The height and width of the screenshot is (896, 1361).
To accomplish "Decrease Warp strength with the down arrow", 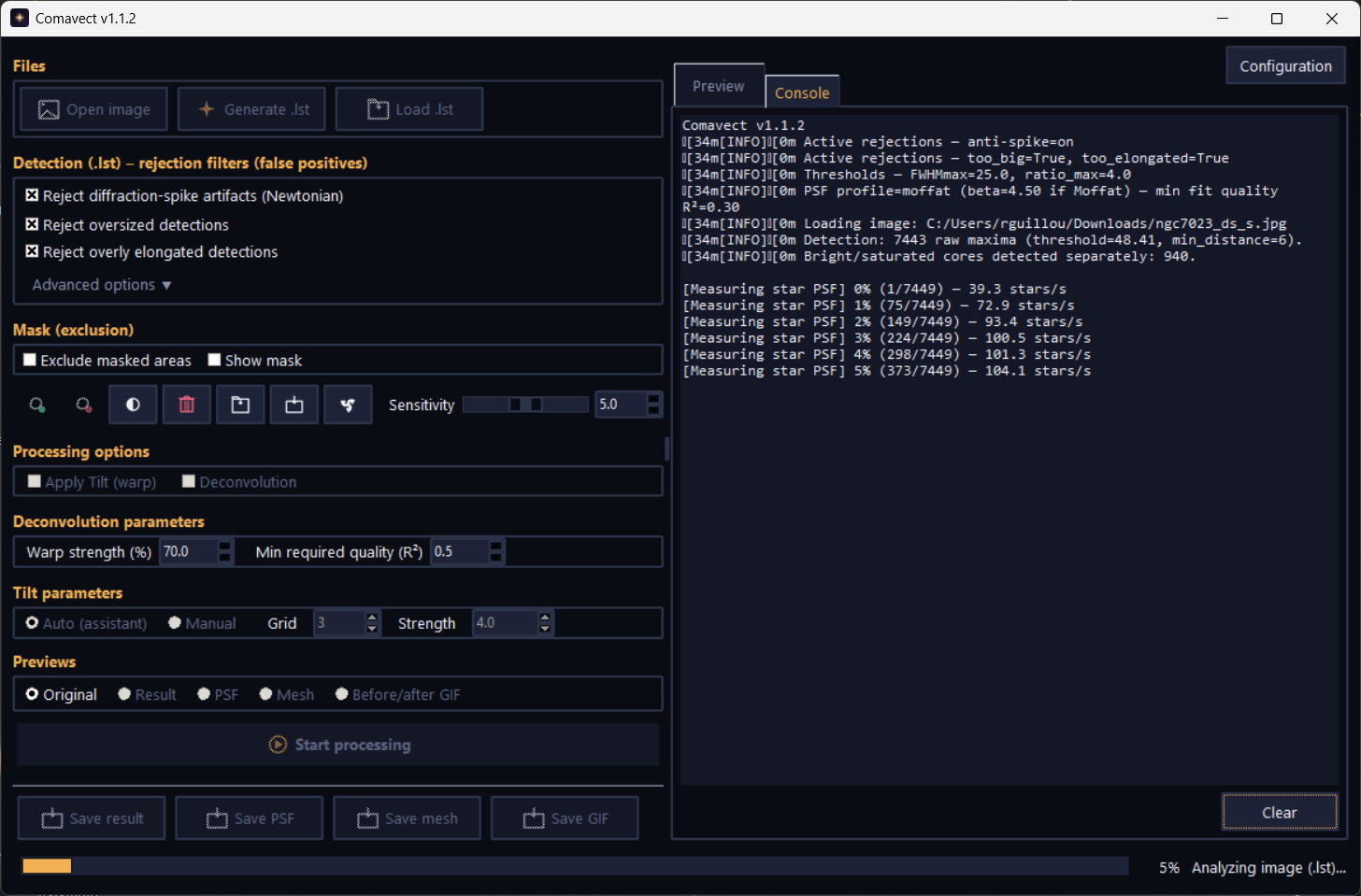I will tap(224, 558).
